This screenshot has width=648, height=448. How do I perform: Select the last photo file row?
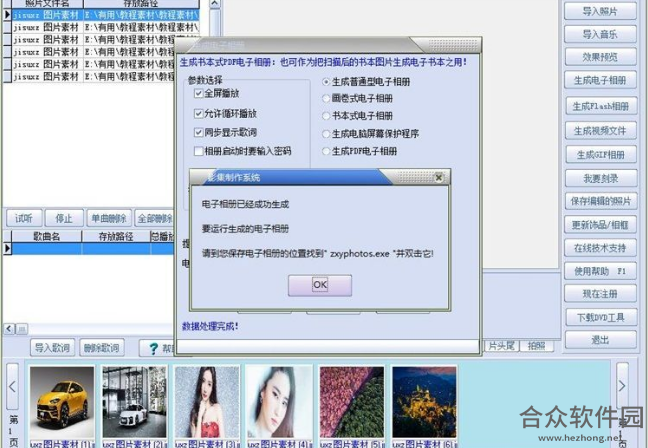tap(93, 76)
